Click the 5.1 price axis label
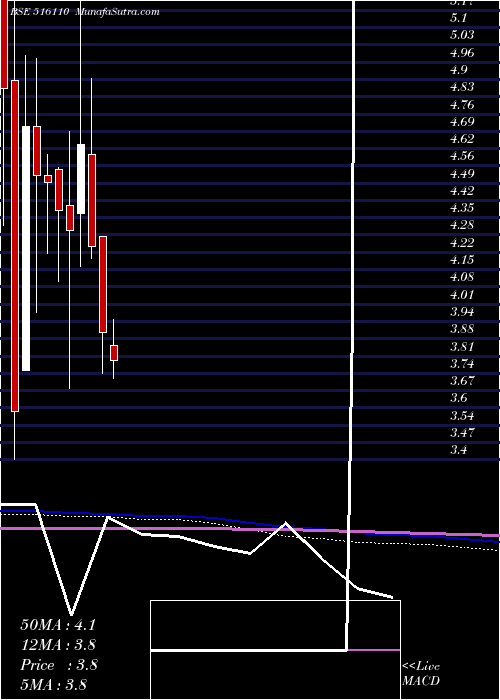 pos(459,18)
